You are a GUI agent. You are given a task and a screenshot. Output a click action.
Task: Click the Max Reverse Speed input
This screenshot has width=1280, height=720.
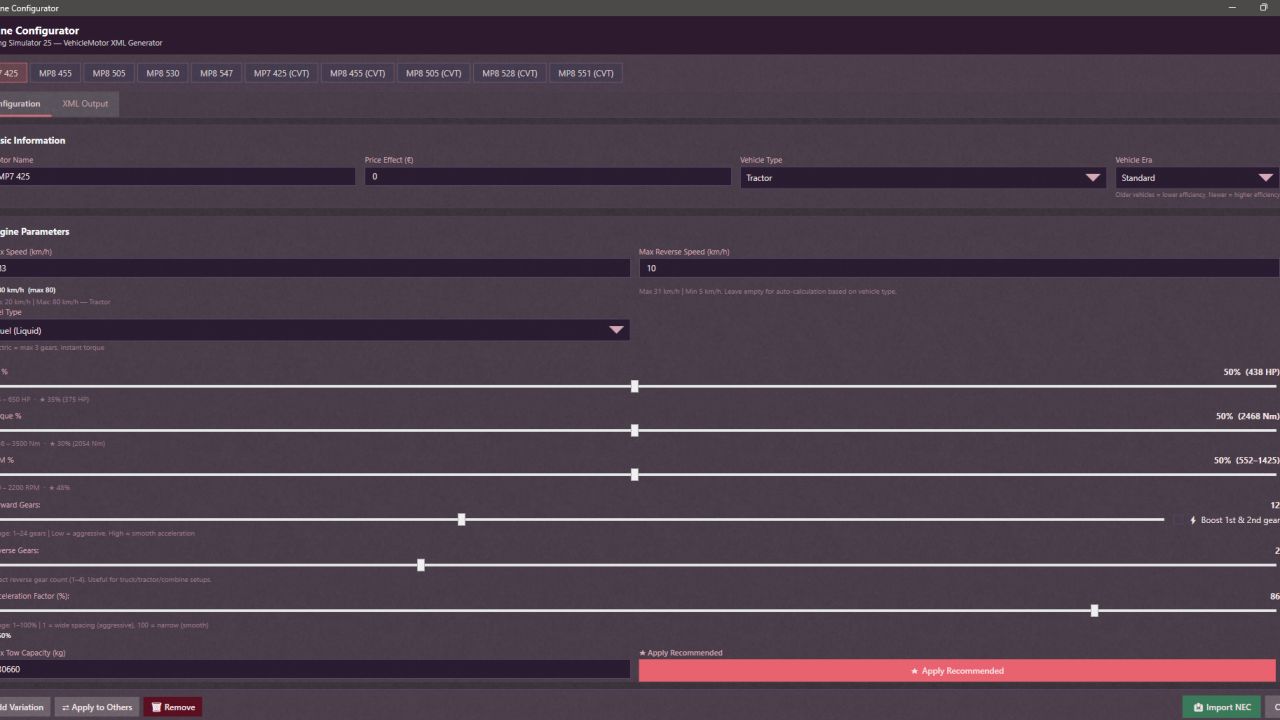click(959, 268)
